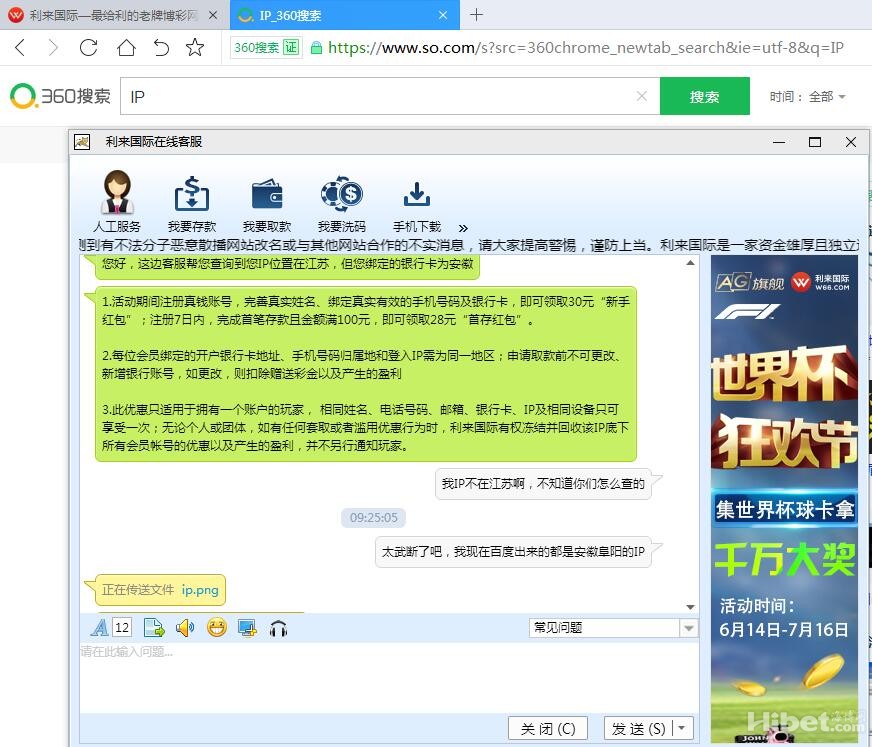Open the send button options arrow
This screenshot has height=747, width=872.
click(683, 729)
